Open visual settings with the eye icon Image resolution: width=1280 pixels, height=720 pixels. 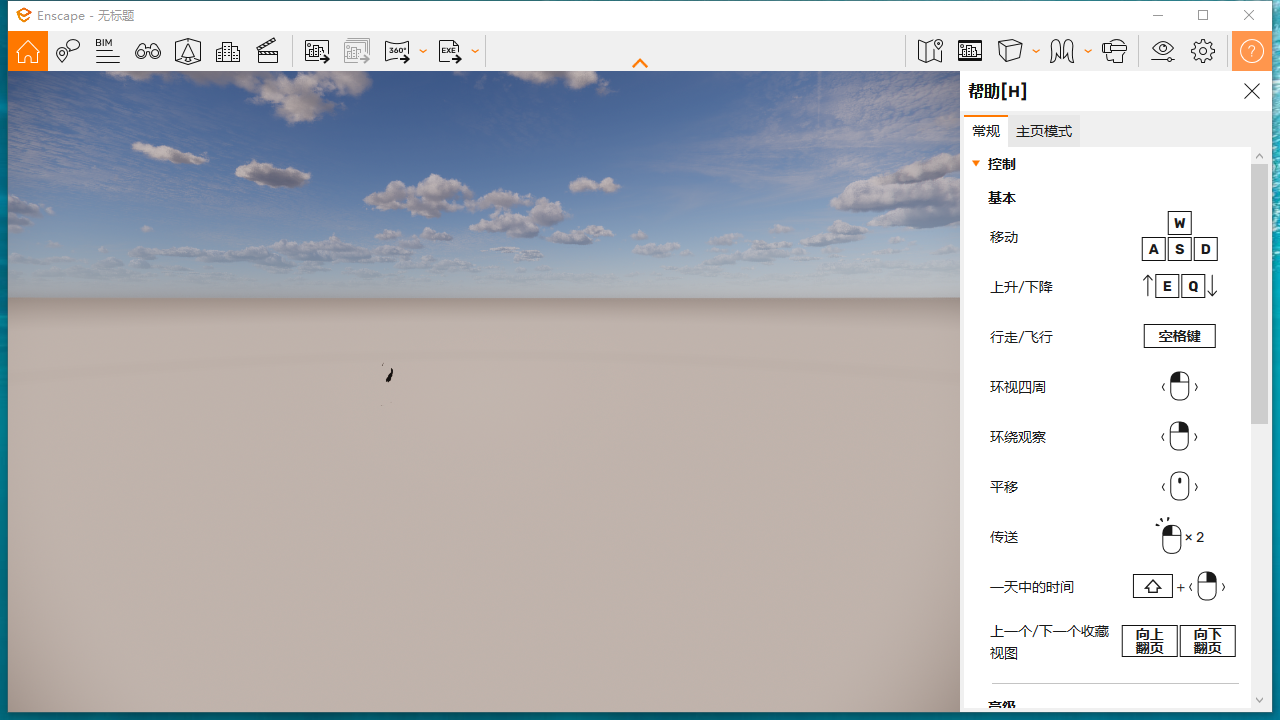(x=1162, y=51)
